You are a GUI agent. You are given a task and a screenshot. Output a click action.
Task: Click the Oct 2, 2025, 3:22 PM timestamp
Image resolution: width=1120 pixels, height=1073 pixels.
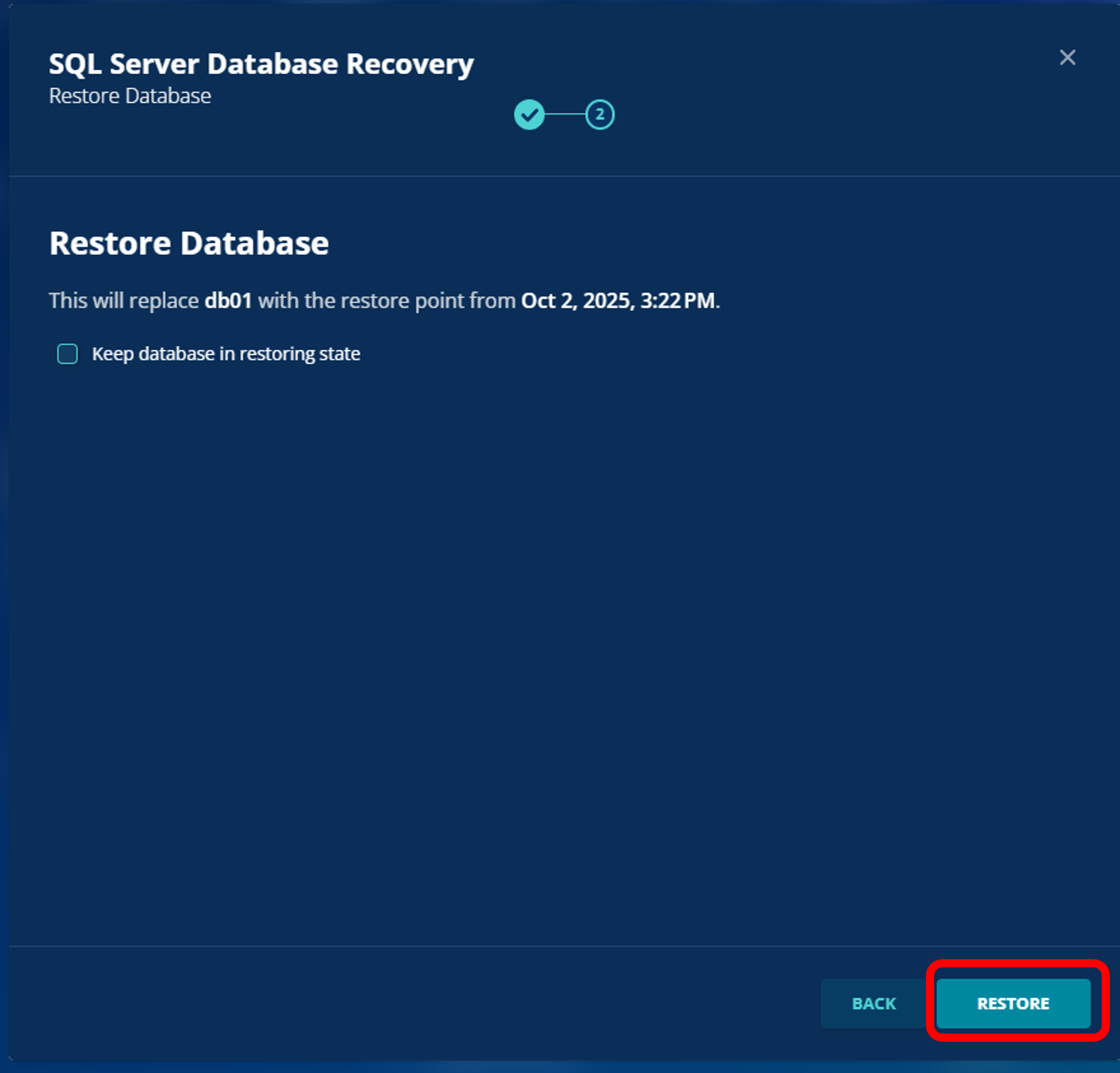(x=618, y=301)
